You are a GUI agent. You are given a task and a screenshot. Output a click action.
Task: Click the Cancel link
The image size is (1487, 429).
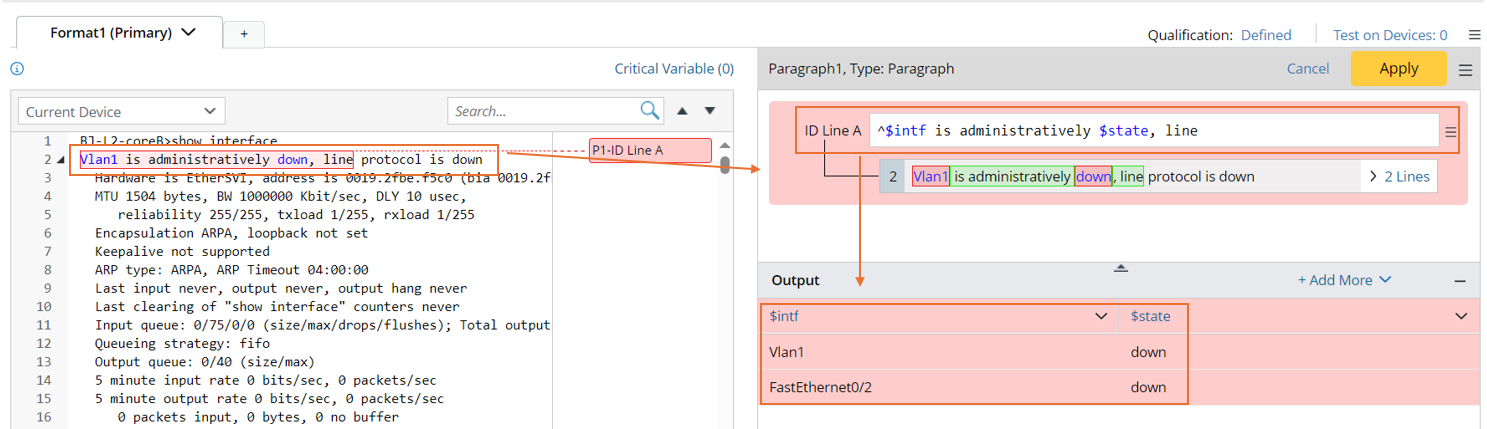1307,69
